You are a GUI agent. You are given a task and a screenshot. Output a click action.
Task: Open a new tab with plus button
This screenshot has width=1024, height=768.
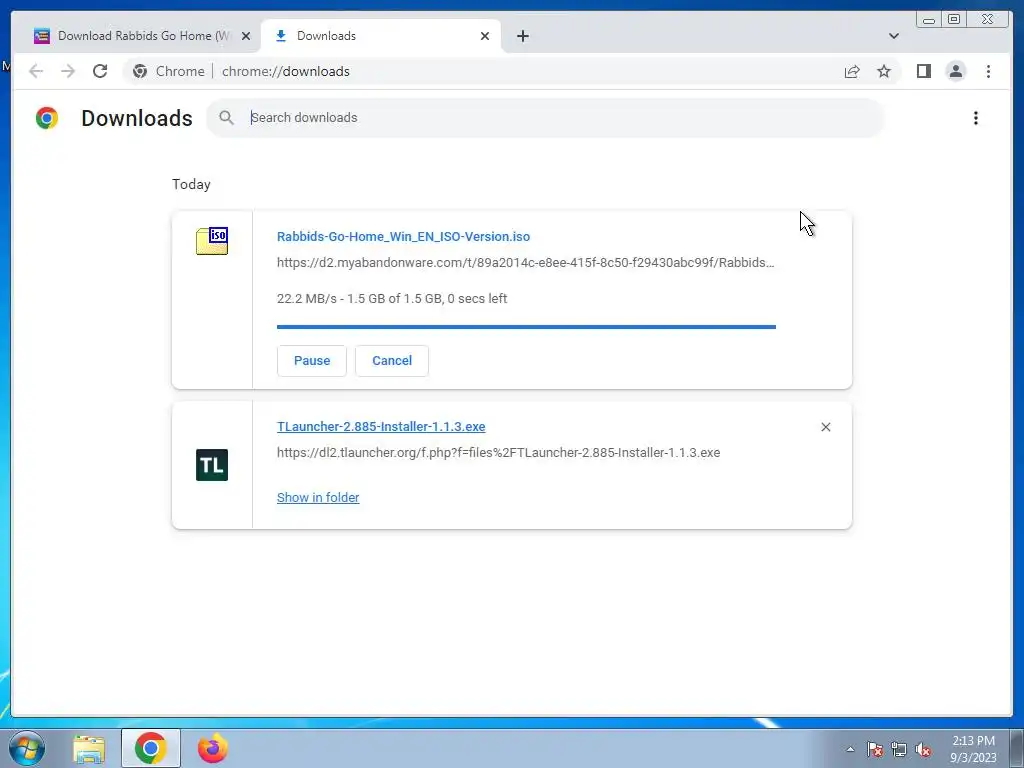tap(522, 36)
